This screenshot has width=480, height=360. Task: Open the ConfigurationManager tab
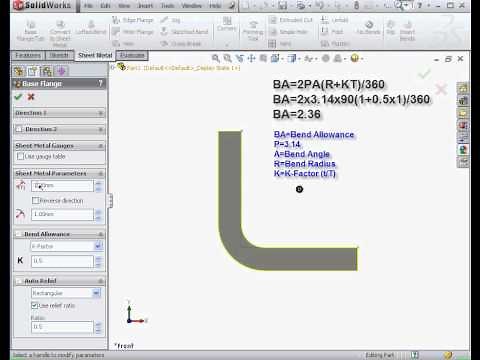47,71
